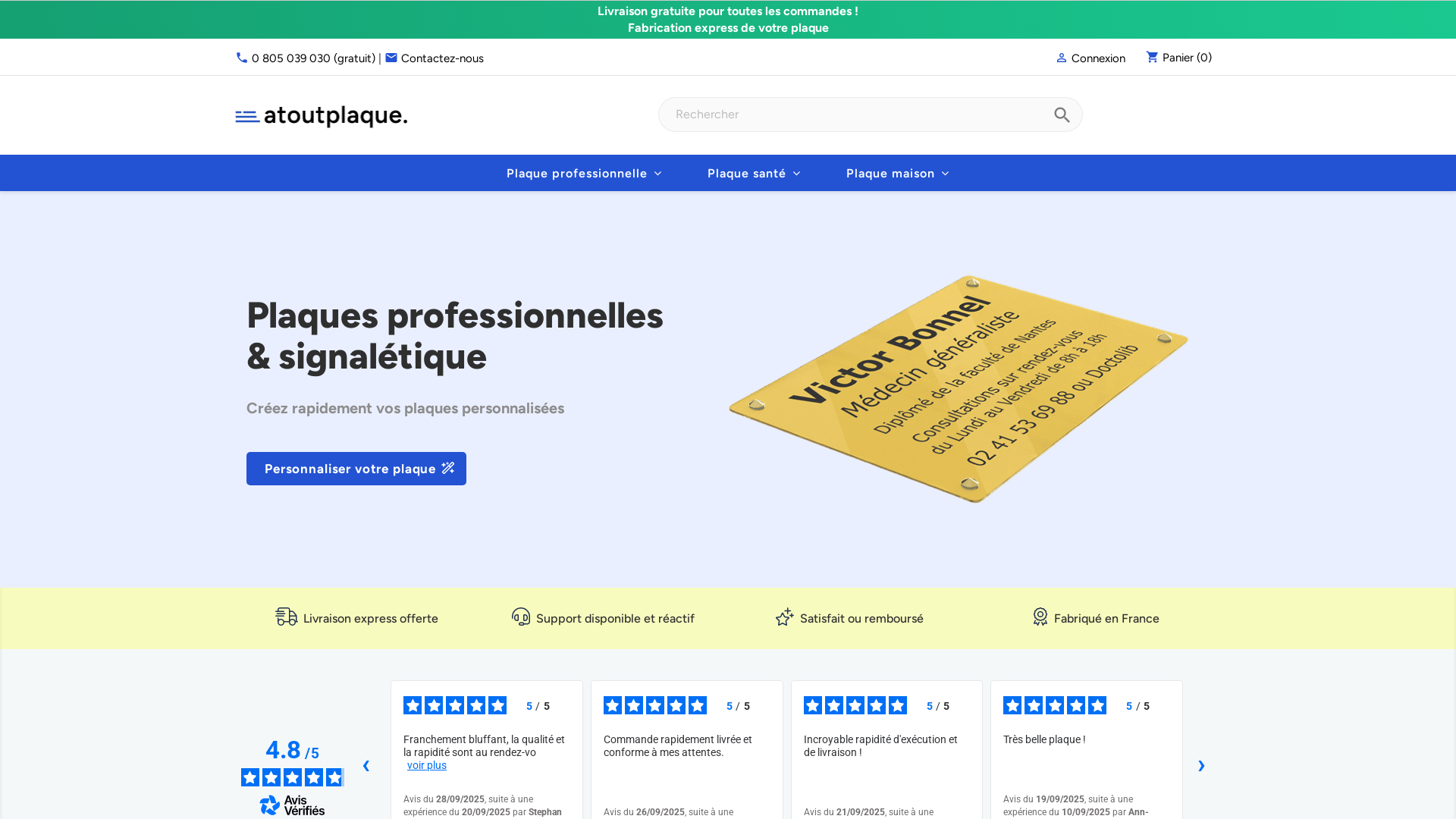Click the Personnaliser votre plaque button
The width and height of the screenshot is (1456, 819).
click(356, 469)
